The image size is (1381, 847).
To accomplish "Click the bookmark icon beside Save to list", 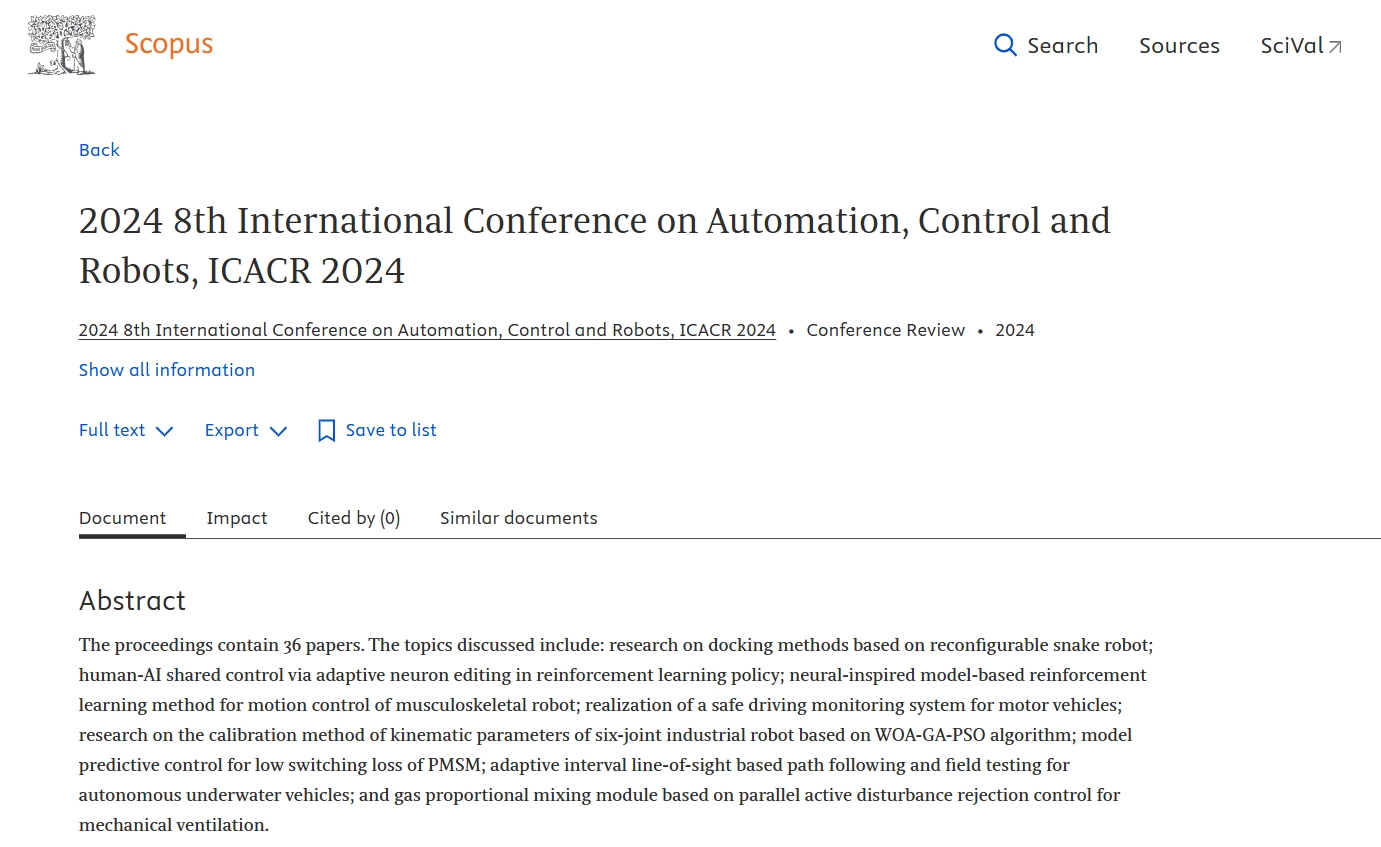I will pyautogui.click(x=326, y=430).
